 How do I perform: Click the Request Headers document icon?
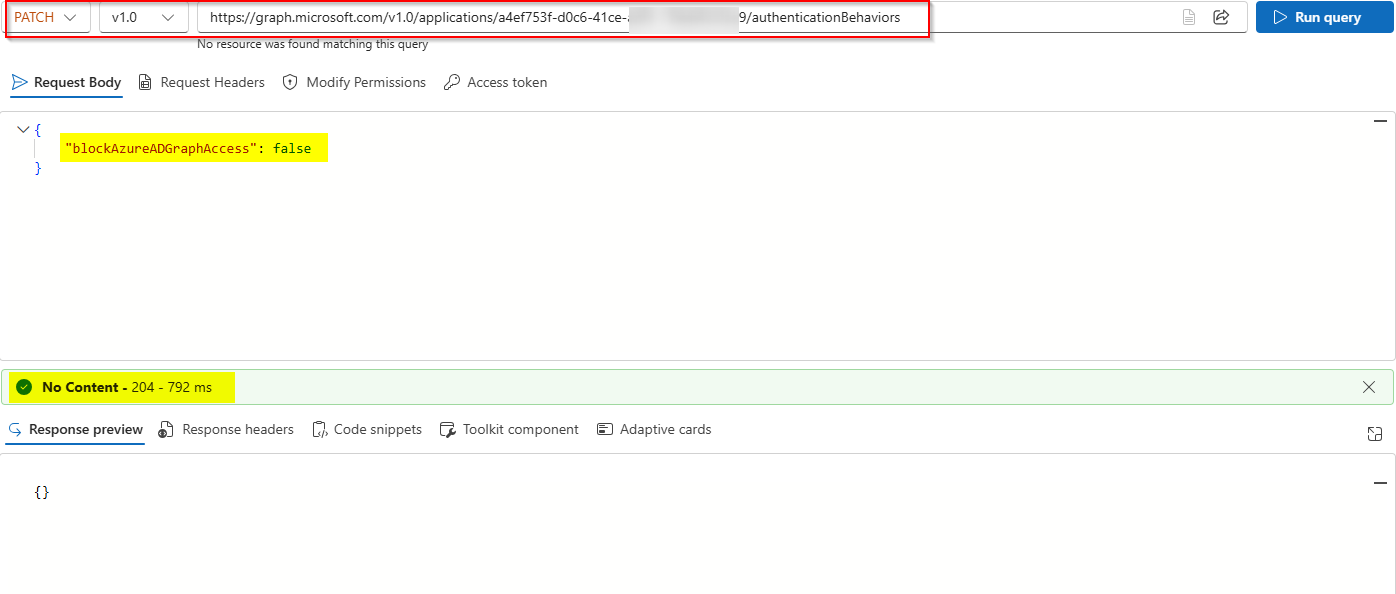(x=146, y=82)
